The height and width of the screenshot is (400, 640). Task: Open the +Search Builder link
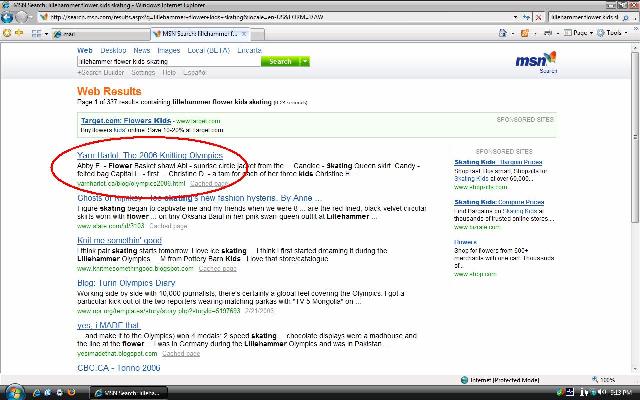(100, 72)
